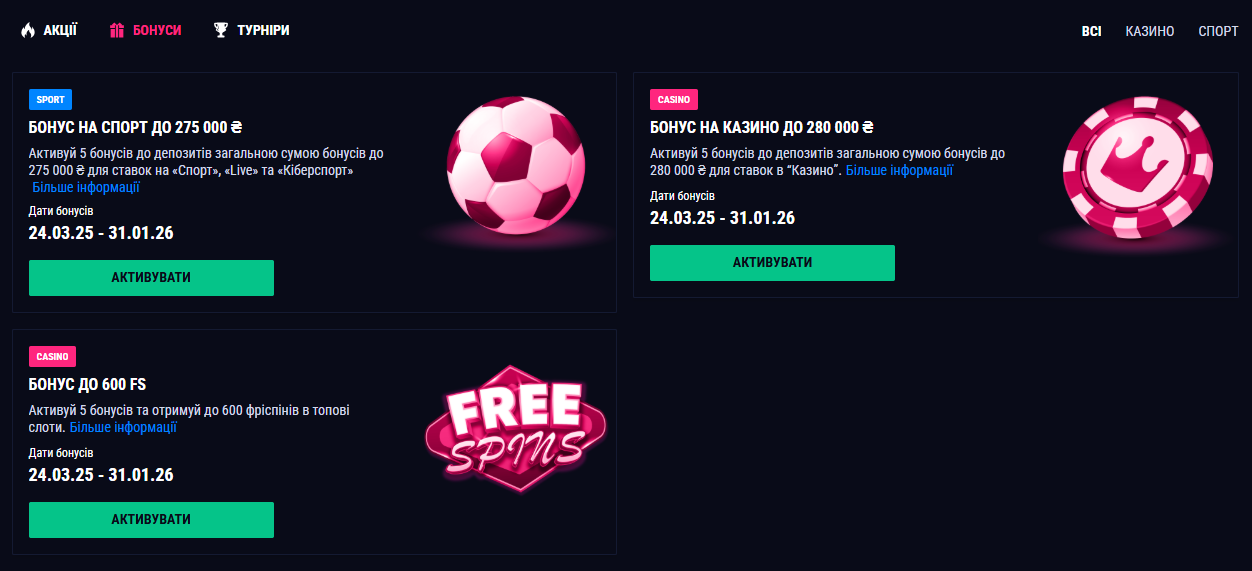The width and height of the screenshot is (1252, 571).
Task: Open the Акції tab
Action: pyautogui.click(x=60, y=31)
